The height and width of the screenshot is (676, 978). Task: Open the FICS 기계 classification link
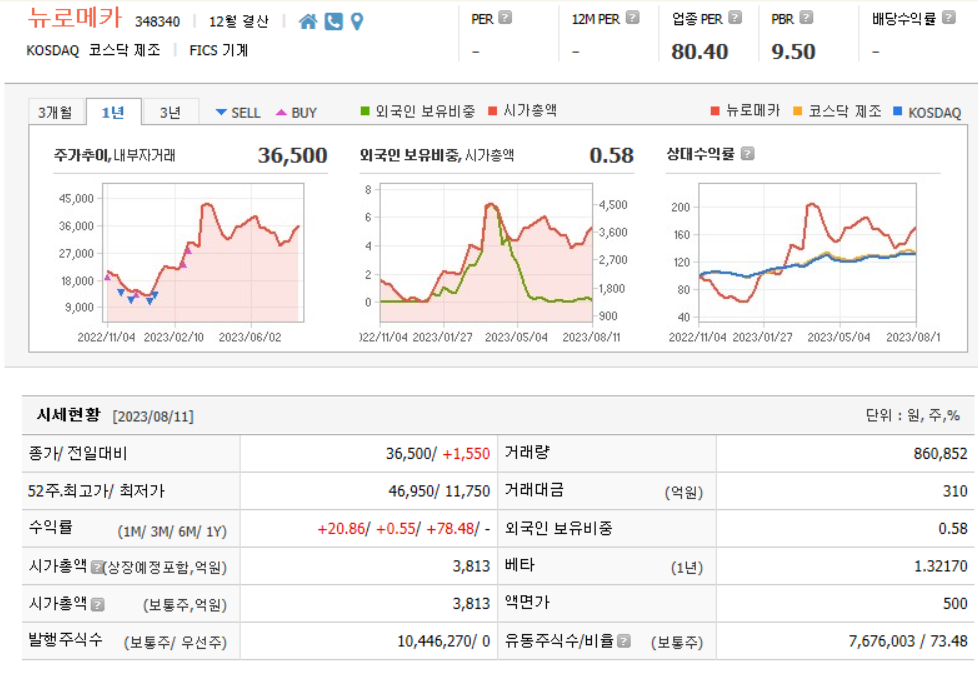coord(218,48)
